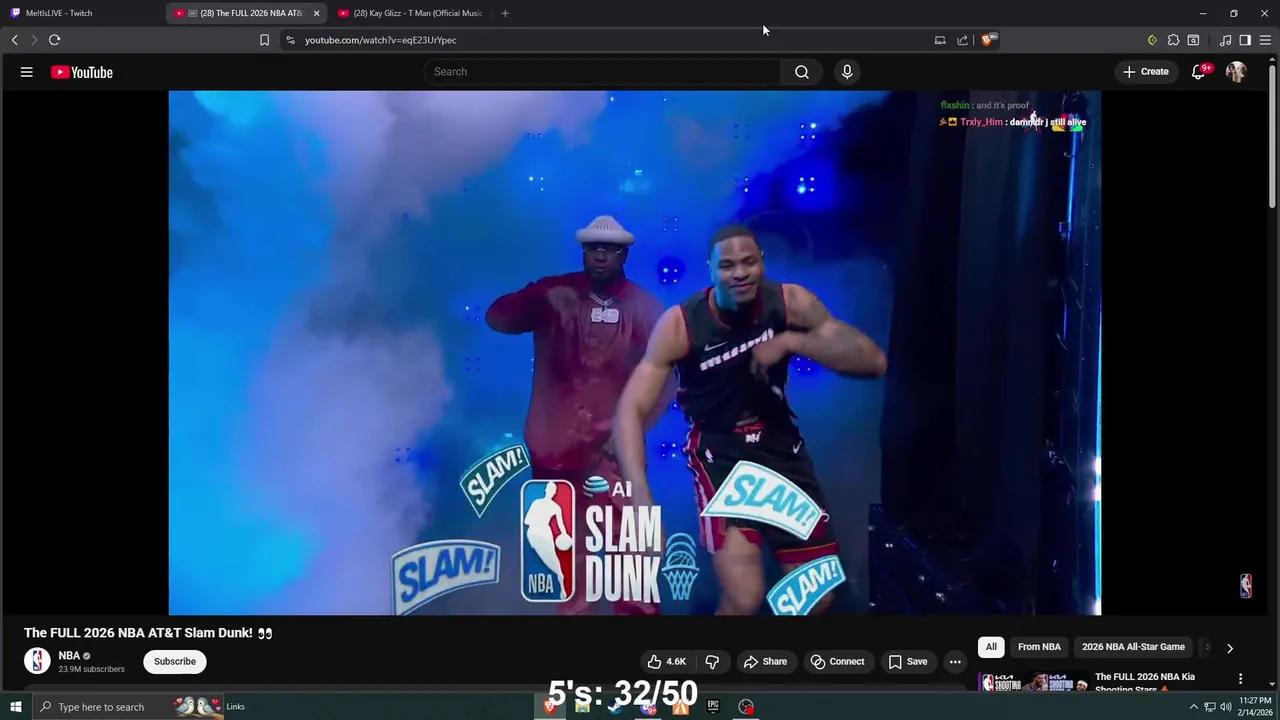The image size is (1280, 720).
Task: Toggle the browser sidebar panel icon
Action: (1245, 40)
